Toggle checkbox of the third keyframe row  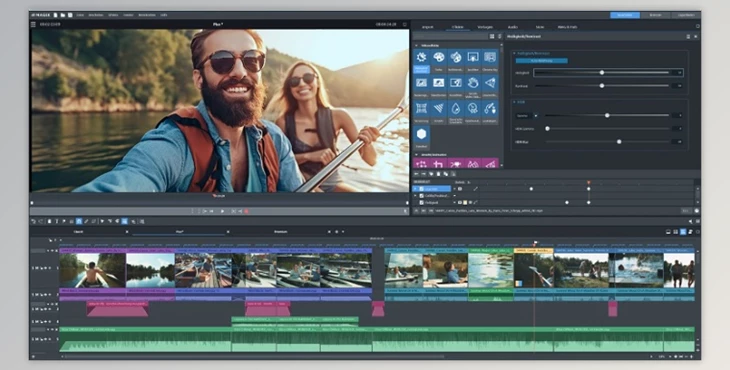(422, 202)
